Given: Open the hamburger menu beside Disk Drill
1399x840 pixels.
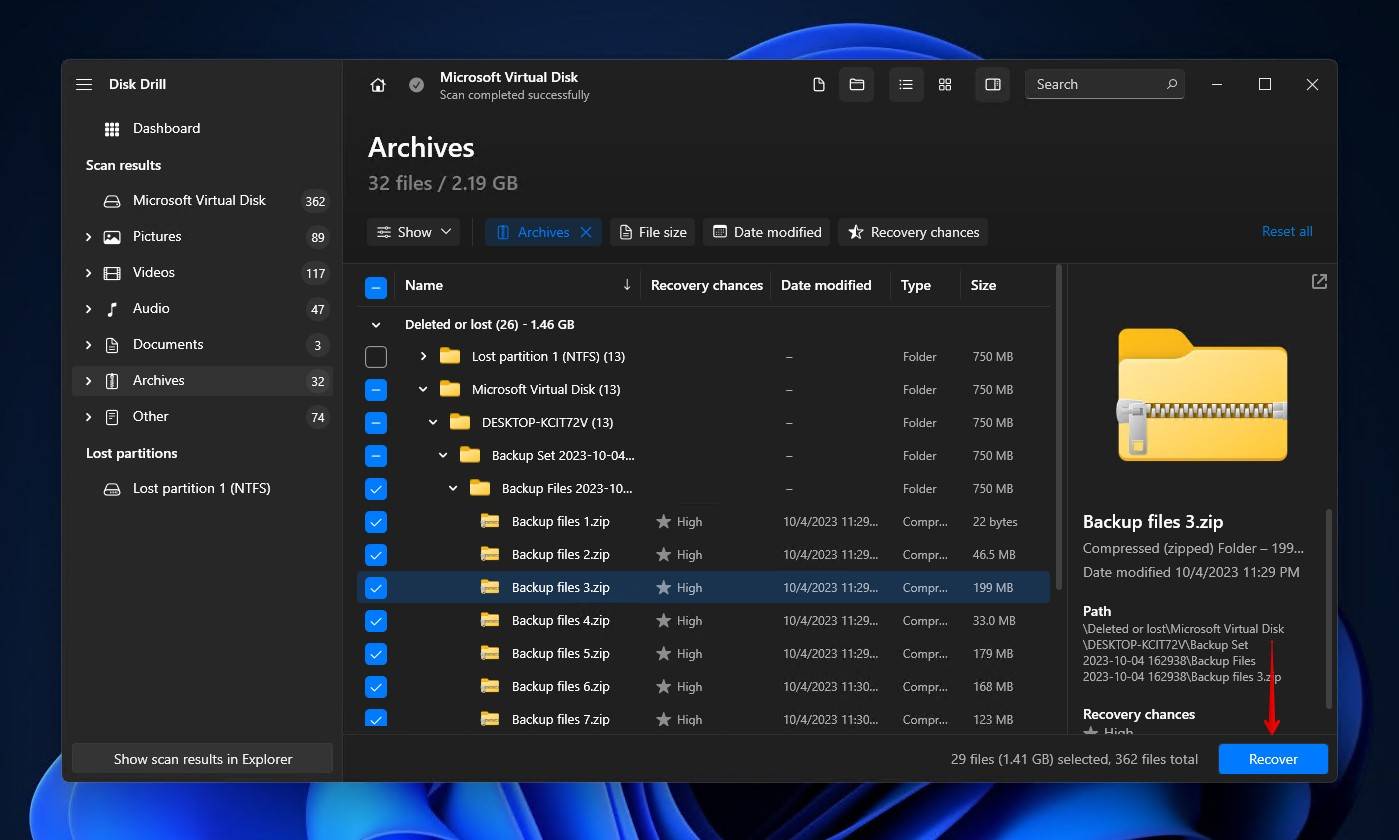Looking at the screenshot, I should point(84,84).
